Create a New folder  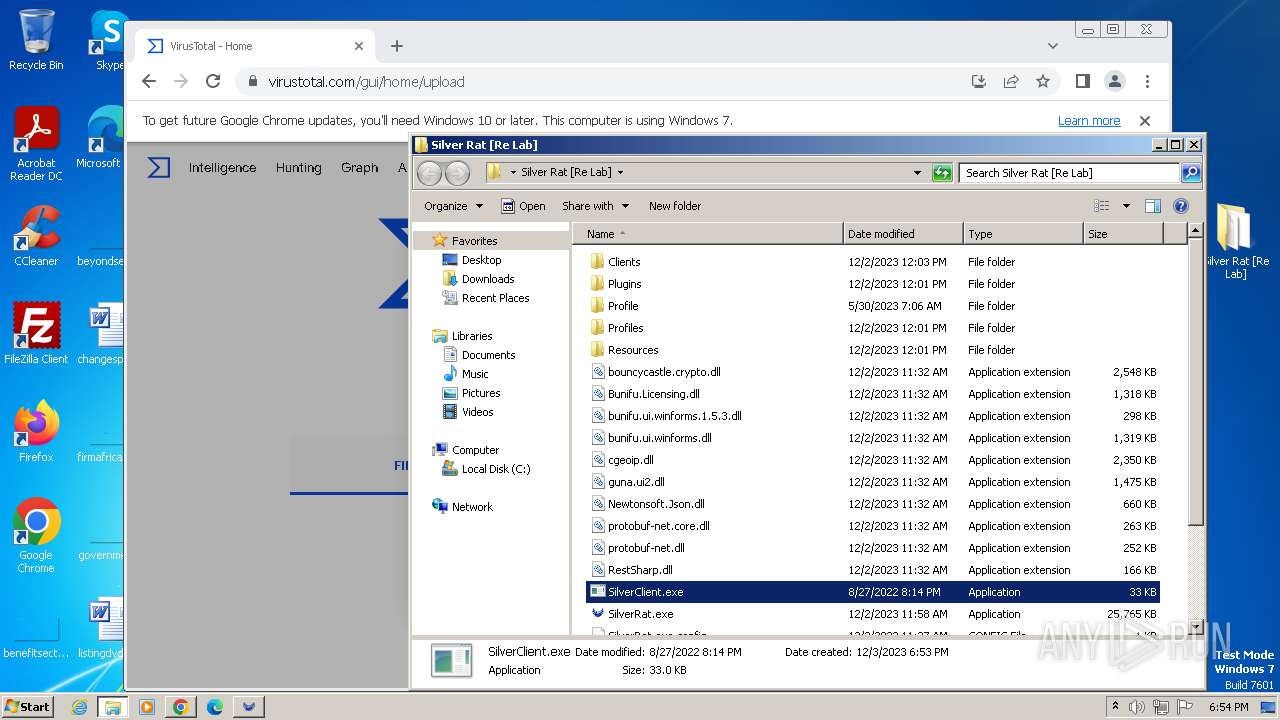click(x=675, y=206)
